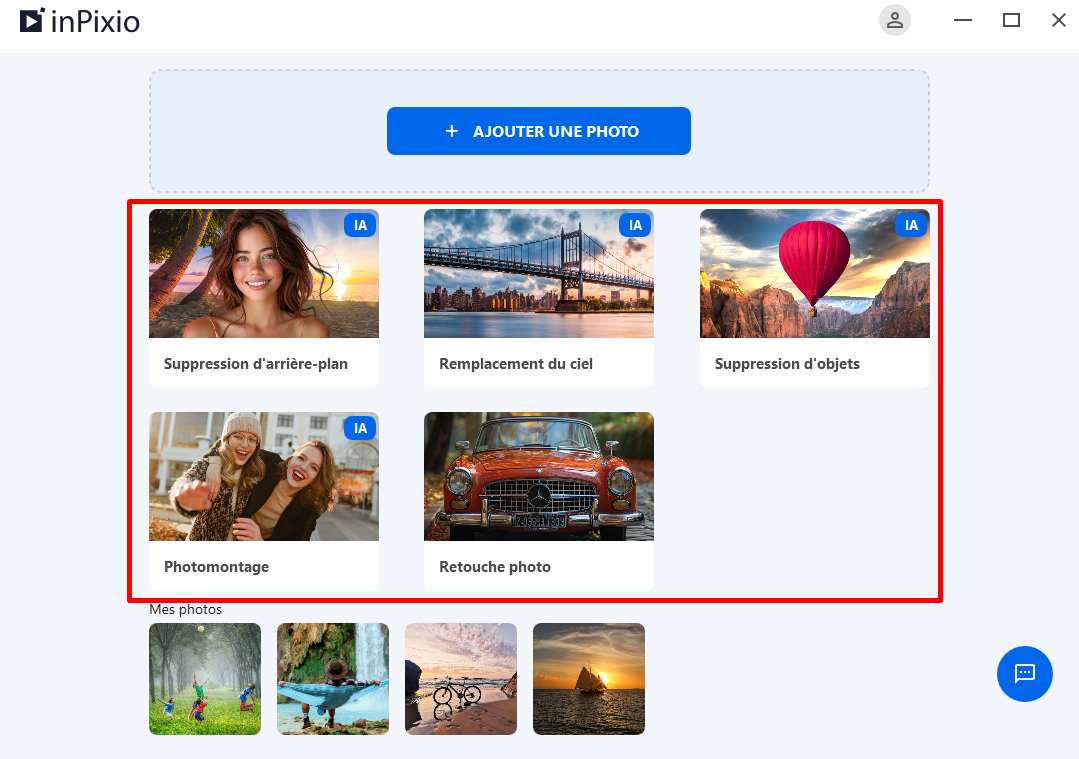This screenshot has height=759, width=1079.
Task: Click the IA badge on Remplacement du ciel
Action: click(x=635, y=225)
